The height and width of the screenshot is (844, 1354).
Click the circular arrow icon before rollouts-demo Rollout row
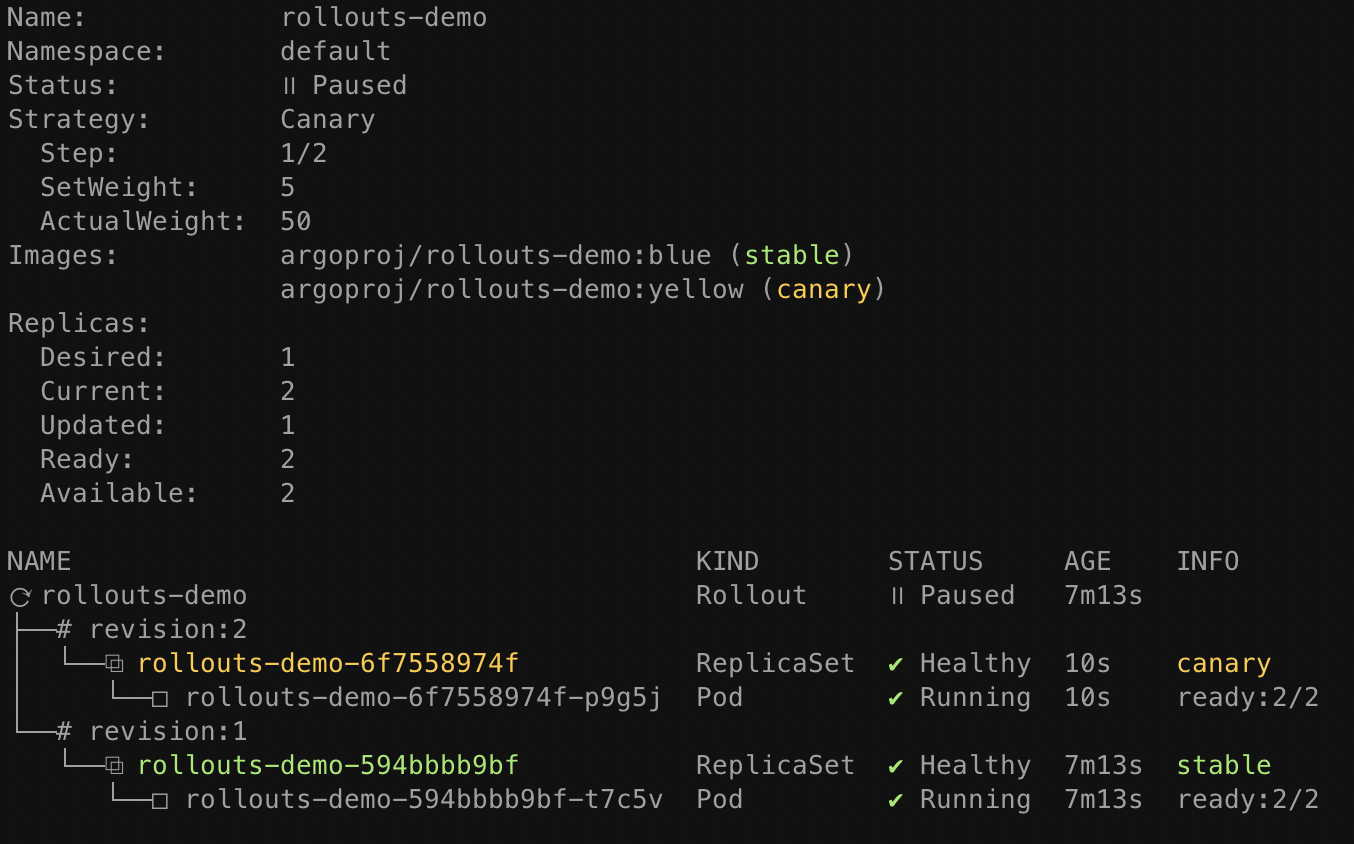coord(20,597)
